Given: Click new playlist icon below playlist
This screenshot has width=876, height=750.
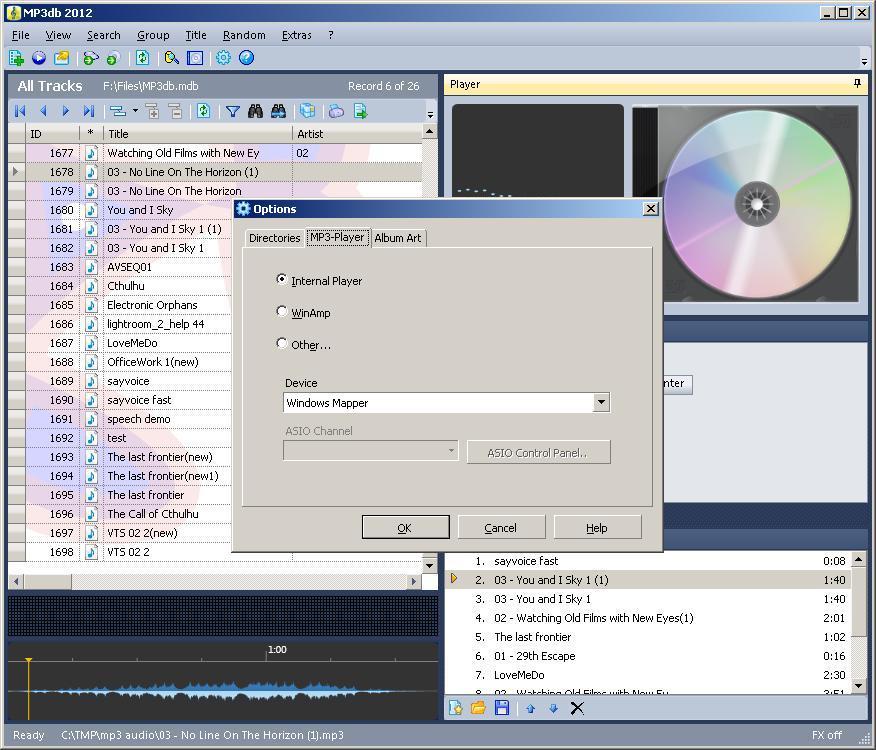Looking at the screenshot, I should [x=456, y=708].
